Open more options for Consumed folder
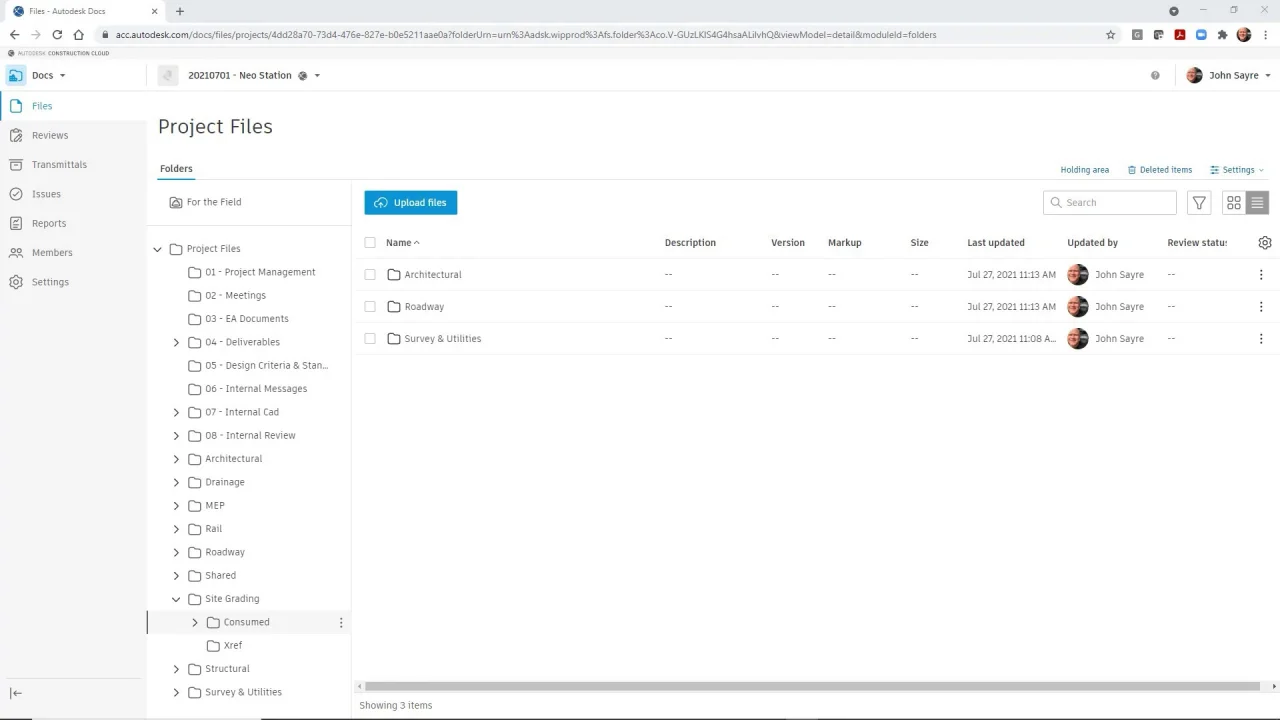Viewport: 1280px width, 720px height. (341, 623)
